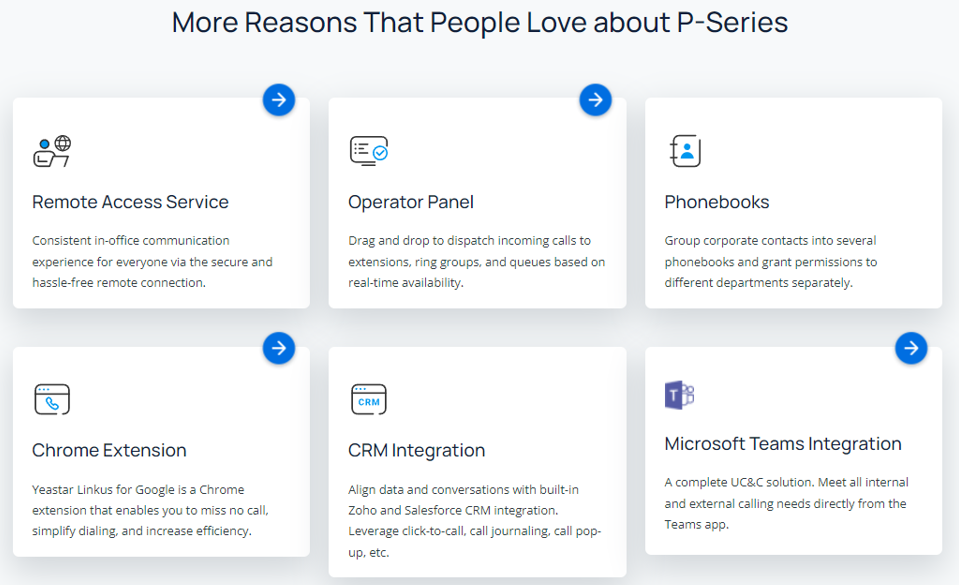Click the CRM Integration icon
959x585 pixels.
(368, 399)
